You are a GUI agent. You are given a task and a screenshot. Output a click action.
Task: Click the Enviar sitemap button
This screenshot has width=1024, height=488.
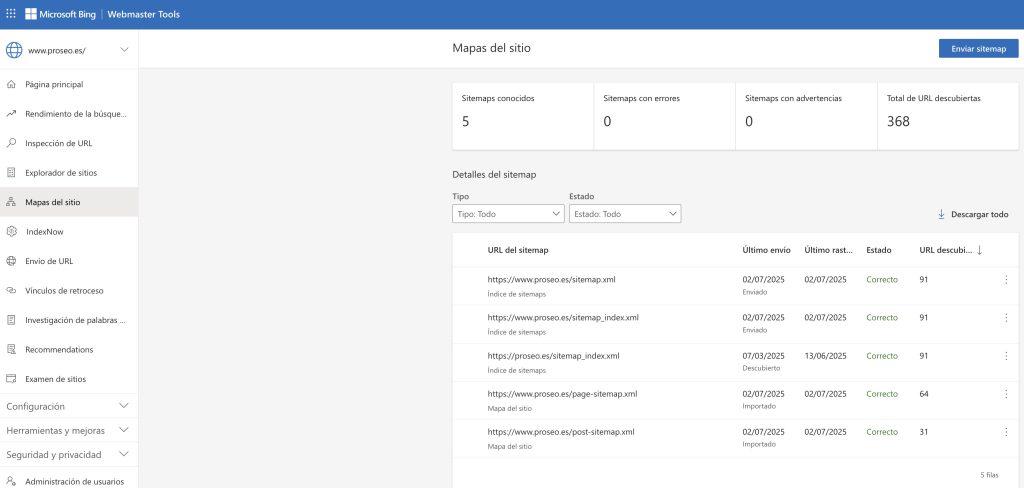pyautogui.click(x=978, y=48)
